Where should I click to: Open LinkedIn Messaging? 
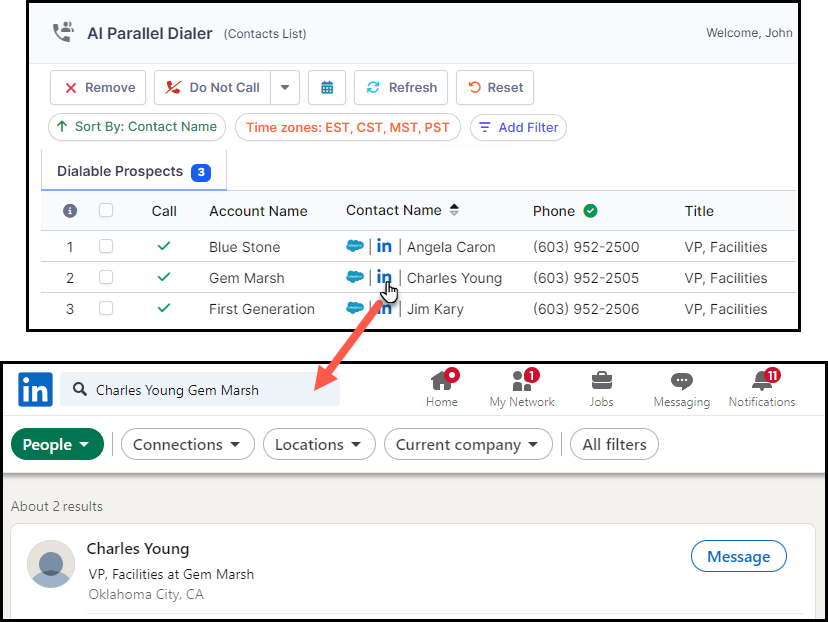coord(682,389)
